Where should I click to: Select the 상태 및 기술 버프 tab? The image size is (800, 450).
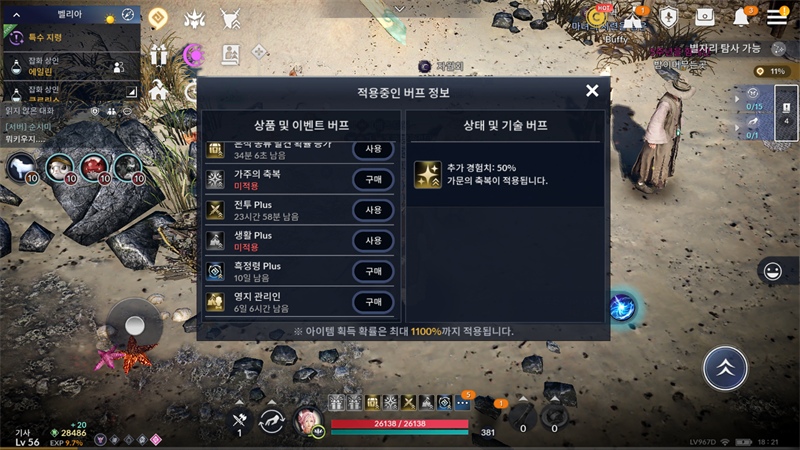point(505,126)
